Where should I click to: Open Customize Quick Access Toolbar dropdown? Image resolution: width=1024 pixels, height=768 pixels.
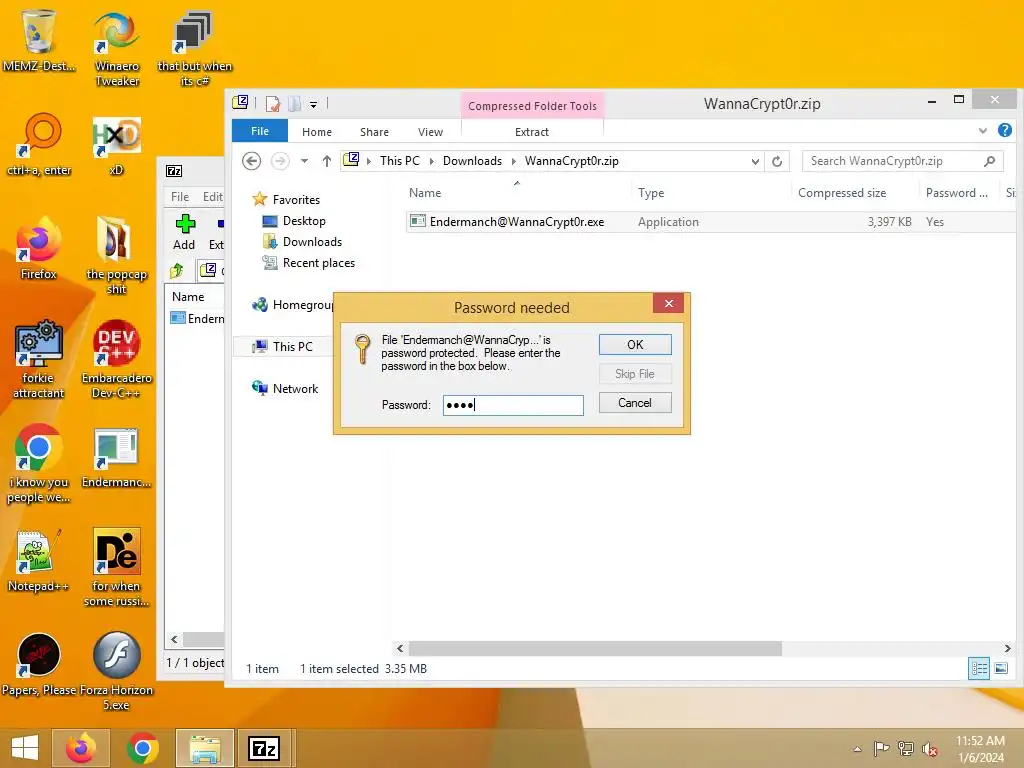313,104
